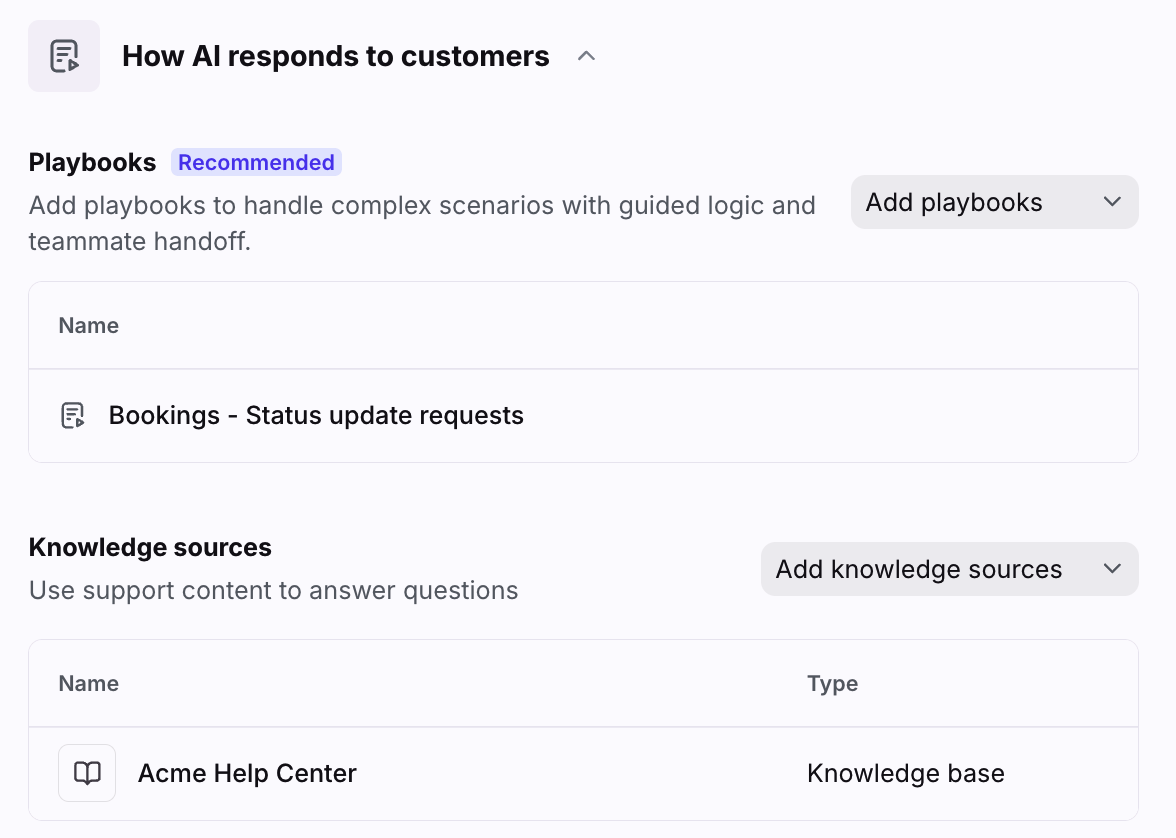Click the How AI responds to customers heading
Viewport: 1176px width, 838px height.
coord(335,57)
